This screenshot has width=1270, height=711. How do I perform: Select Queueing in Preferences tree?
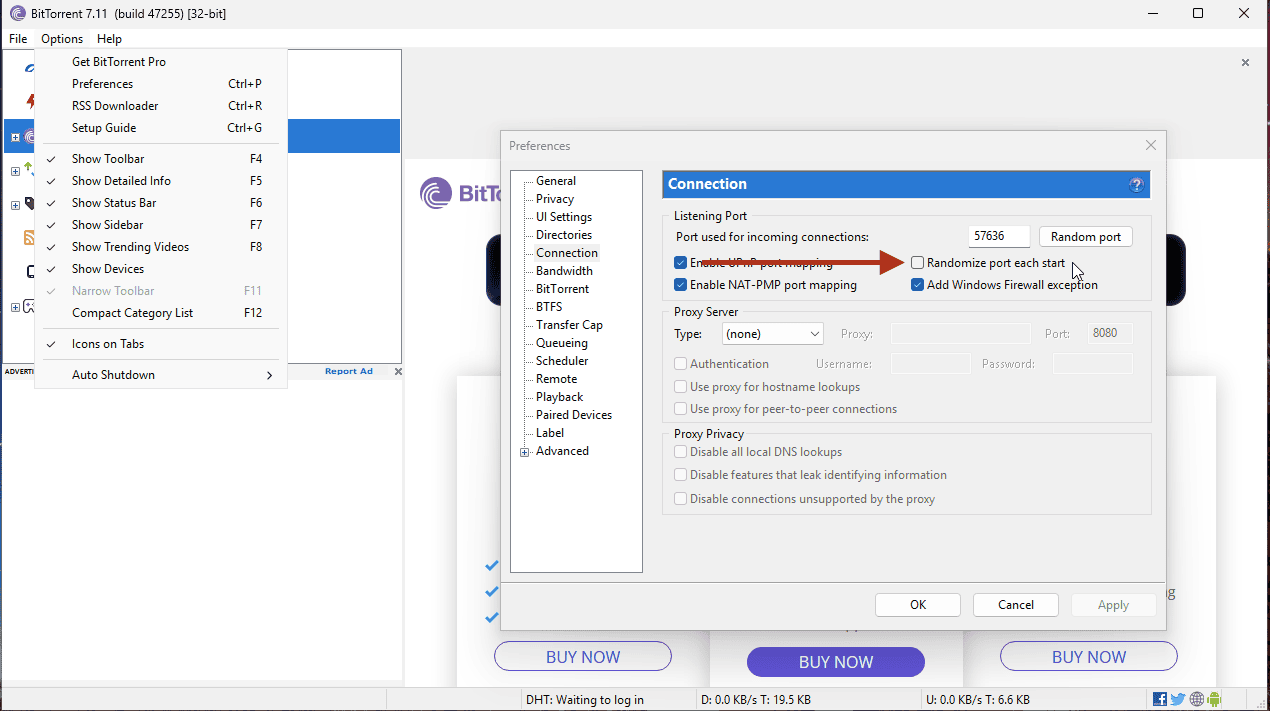point(562,343)
